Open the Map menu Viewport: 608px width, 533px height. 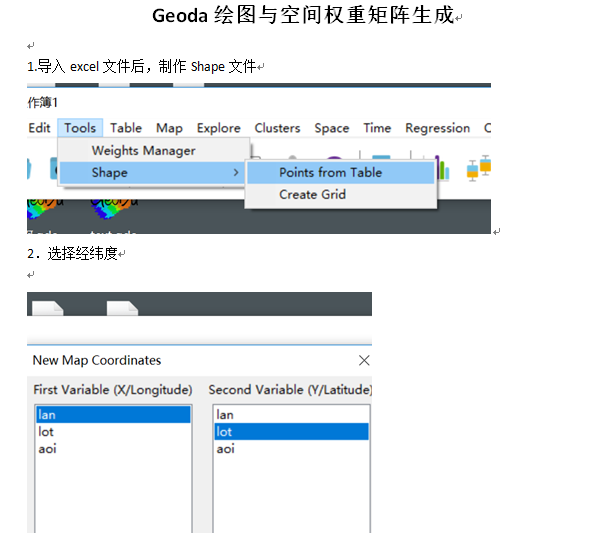169,128
